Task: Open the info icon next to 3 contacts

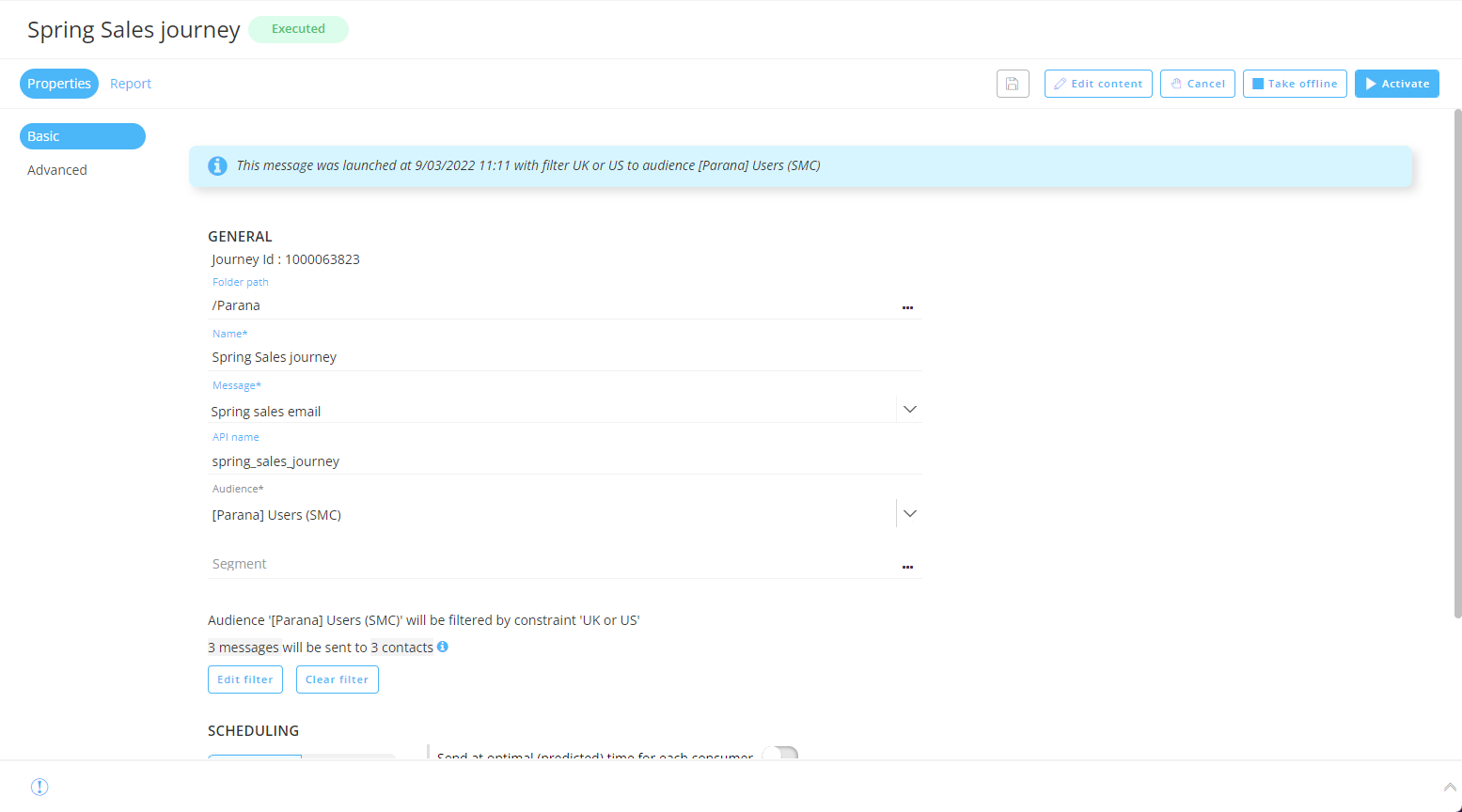Action: (442, 647)
